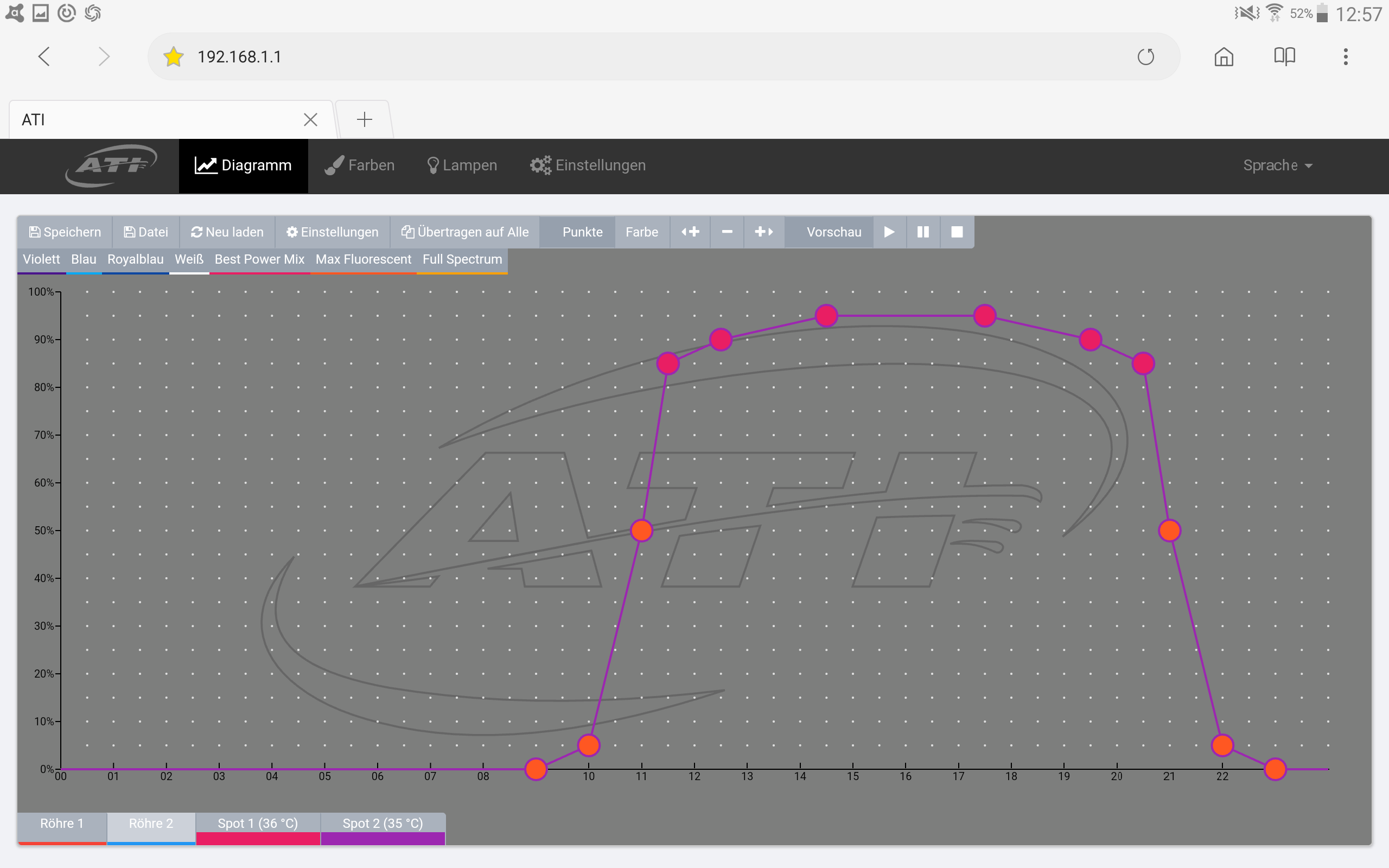Click Übertragen auf Alle button
Viewport: 1389px width, 868px height.
pyautogui.click(x=465, y=232)
